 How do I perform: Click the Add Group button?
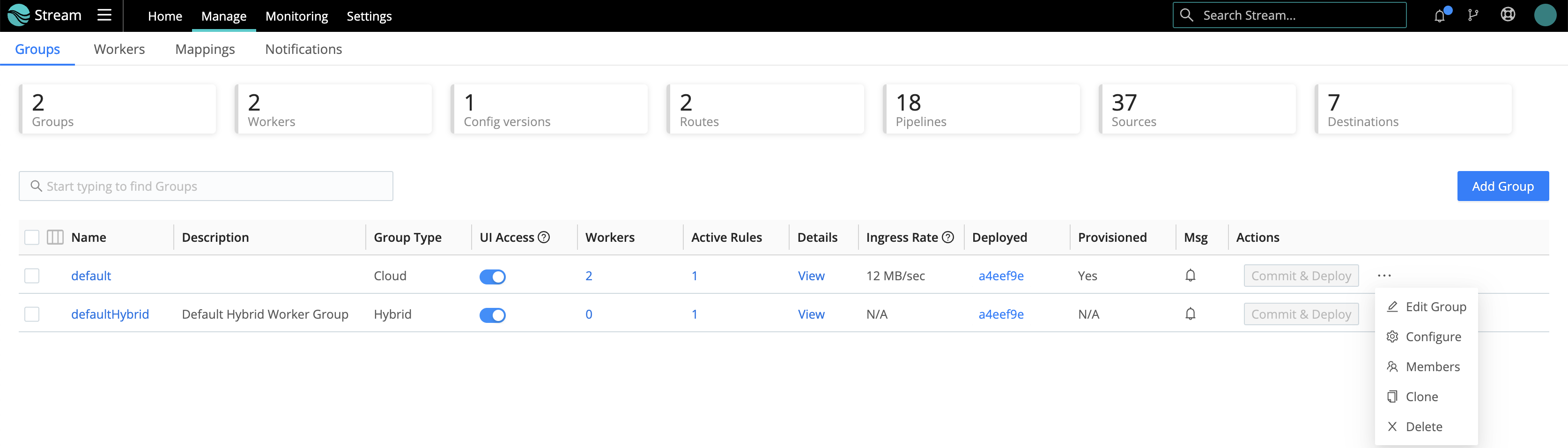pos(1502,186)
